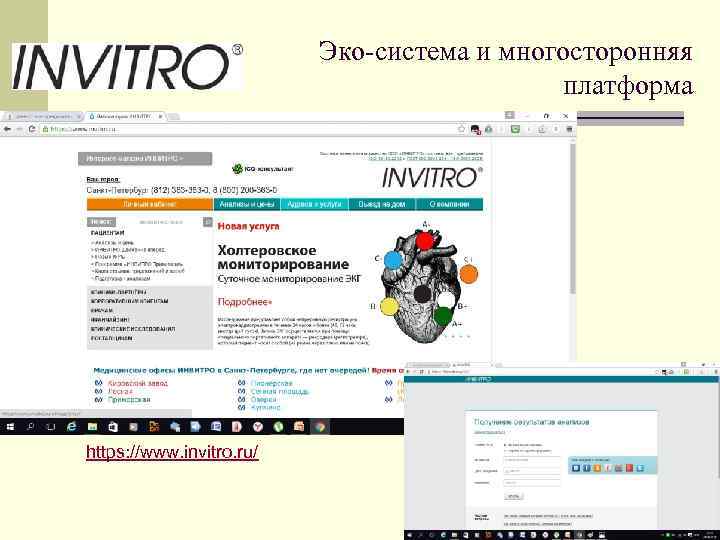
Task: Click the green extension icon in toolbar
Action: click(515, 129)
